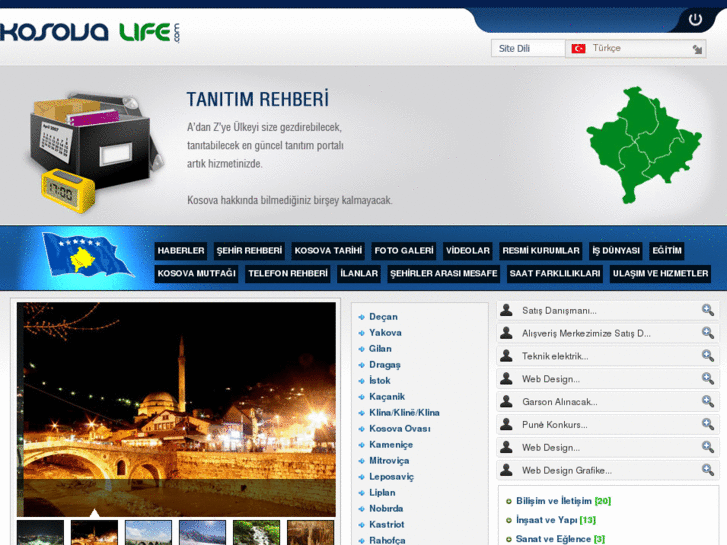The width and height of the screenshot is (727, 545).
Task: Go to İŞ DÜNYASI section
Action: point(616,250)
